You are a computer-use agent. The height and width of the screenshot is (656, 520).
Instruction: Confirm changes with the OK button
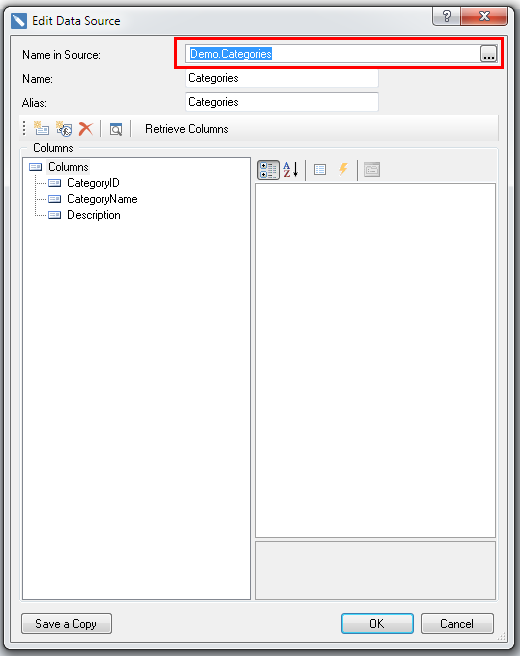point(377,624)
